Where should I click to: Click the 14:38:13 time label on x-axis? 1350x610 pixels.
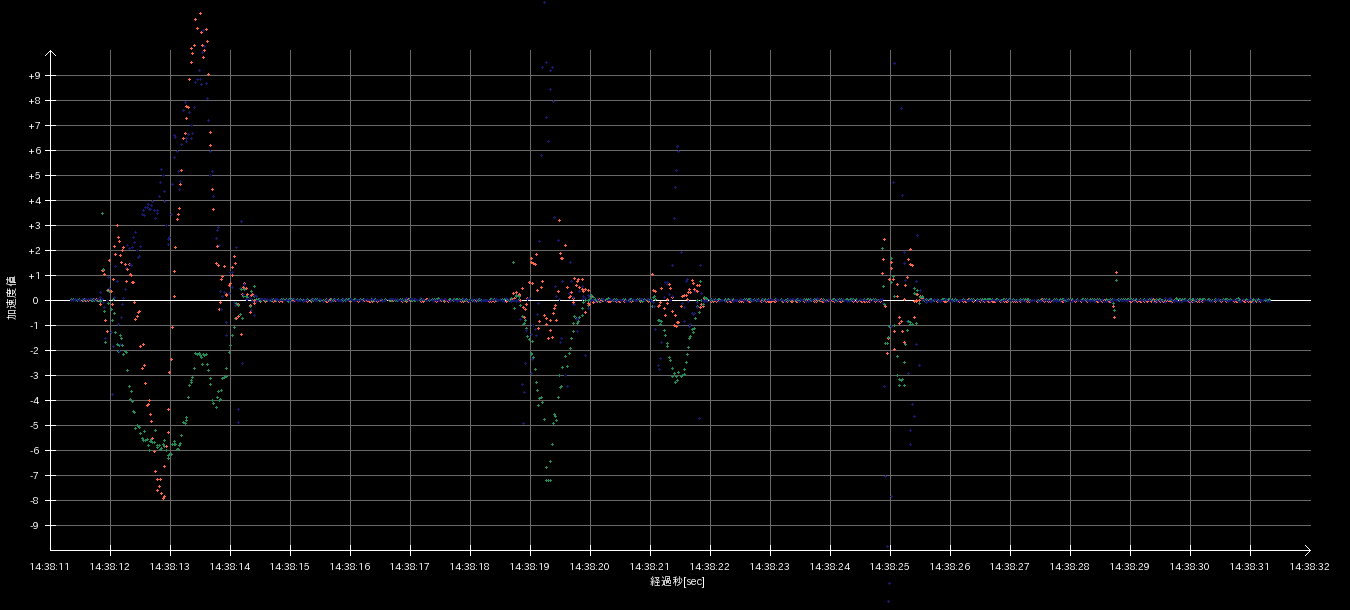(170, 567)
